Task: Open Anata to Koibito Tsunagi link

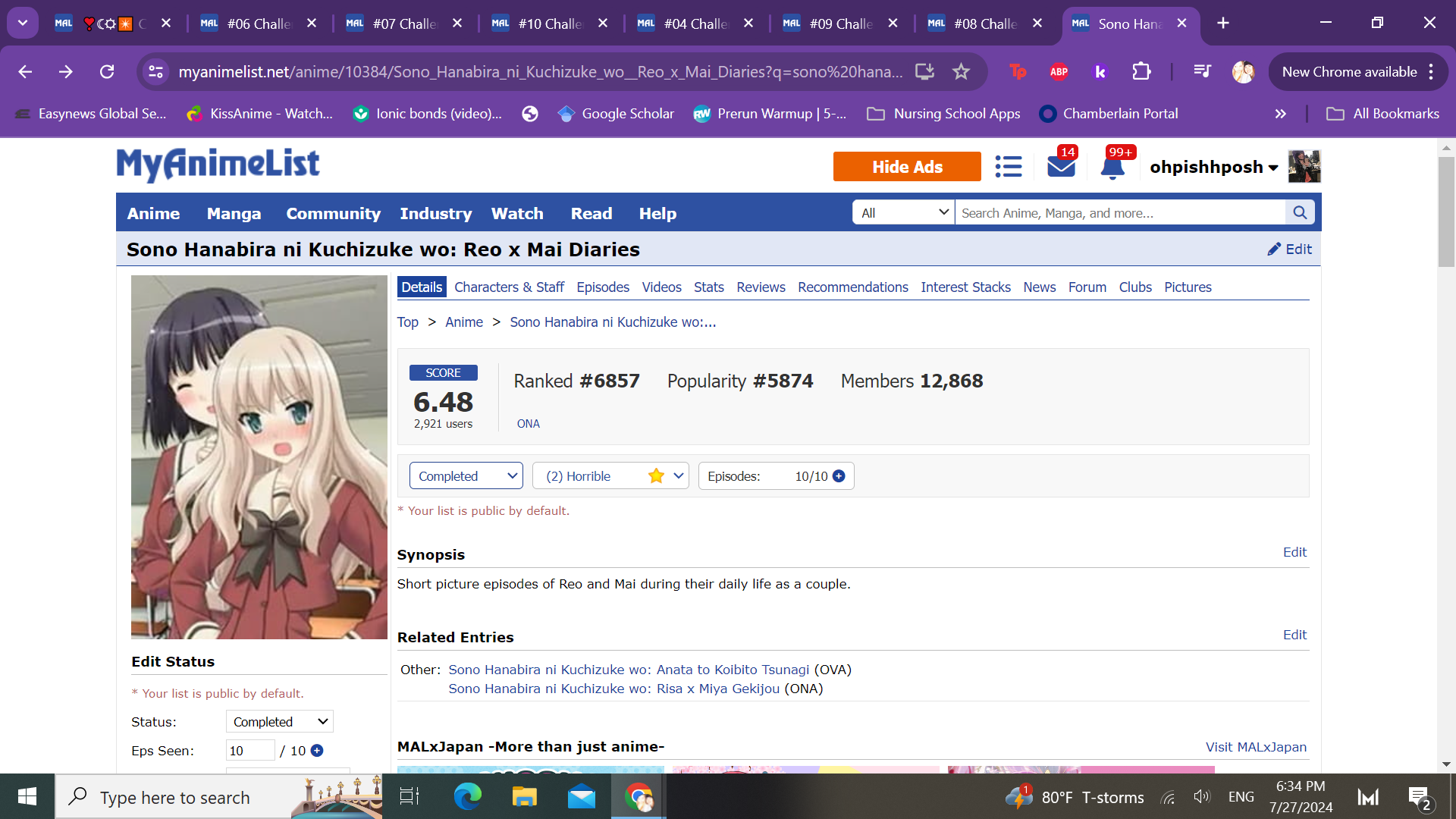Action: click(629, 670)
